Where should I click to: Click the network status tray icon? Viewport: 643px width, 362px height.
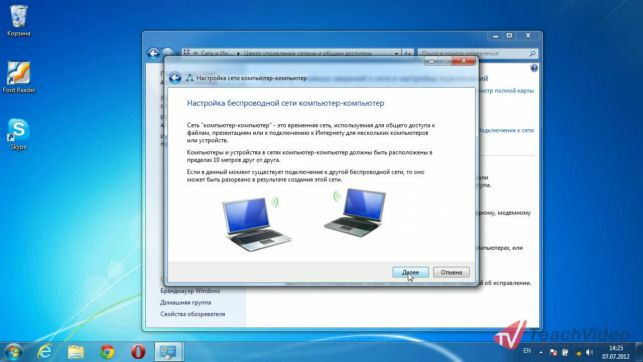pos(565,353)
